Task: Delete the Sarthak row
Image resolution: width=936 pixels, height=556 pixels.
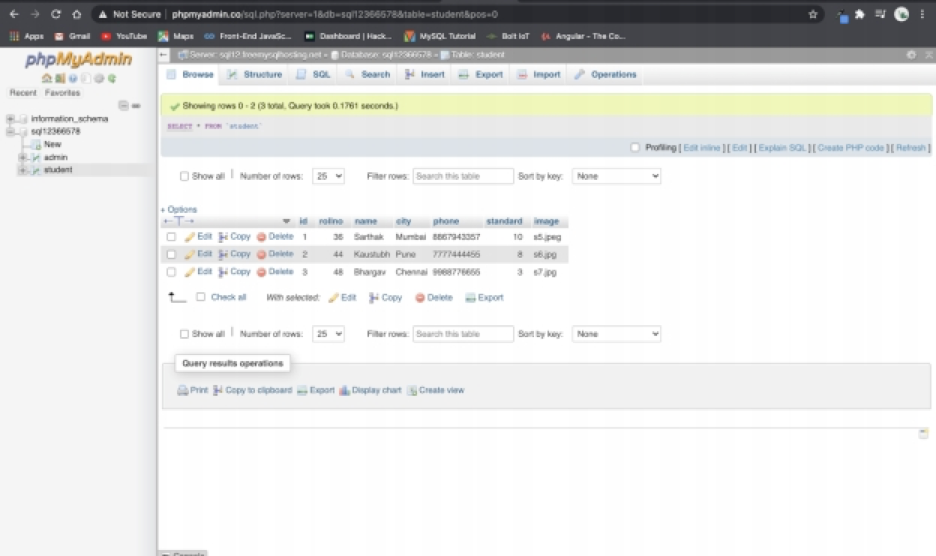Action: pyautogui.click(x=275, y=237)
